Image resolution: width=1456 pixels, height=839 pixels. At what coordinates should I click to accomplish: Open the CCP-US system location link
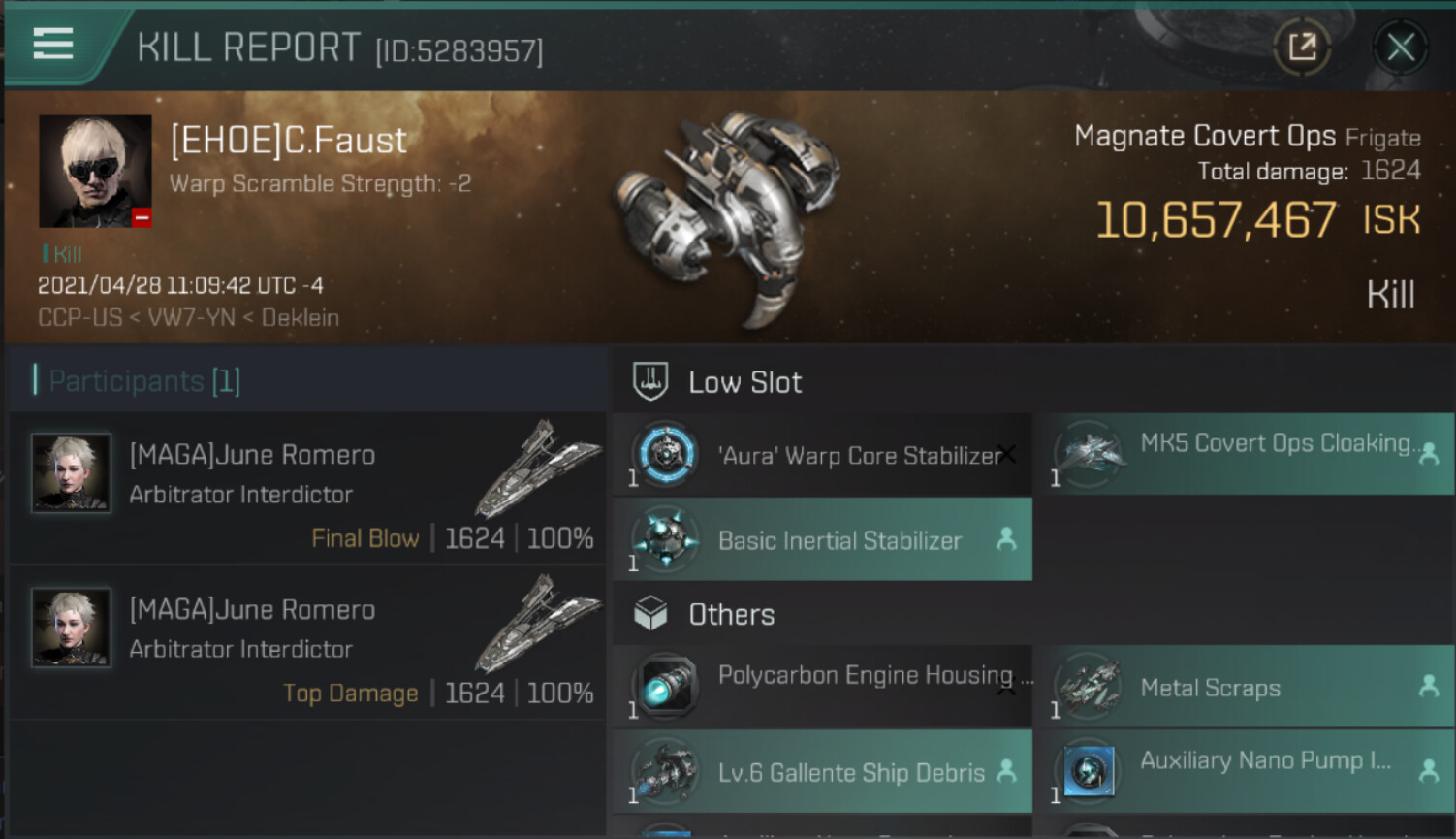pyautogui.click(x=79, y=318)
